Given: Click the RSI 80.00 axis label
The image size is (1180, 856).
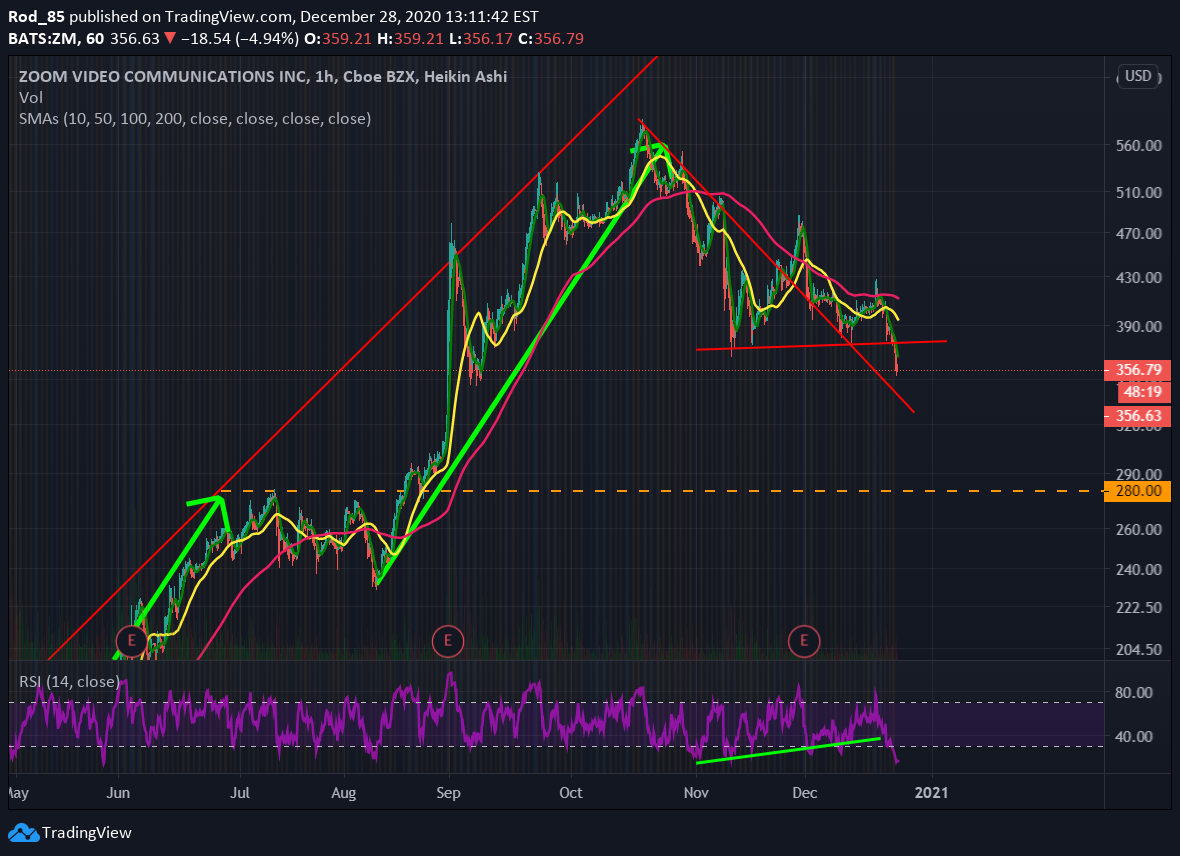Looking at the screenshot, I should tap(1134, 692).
